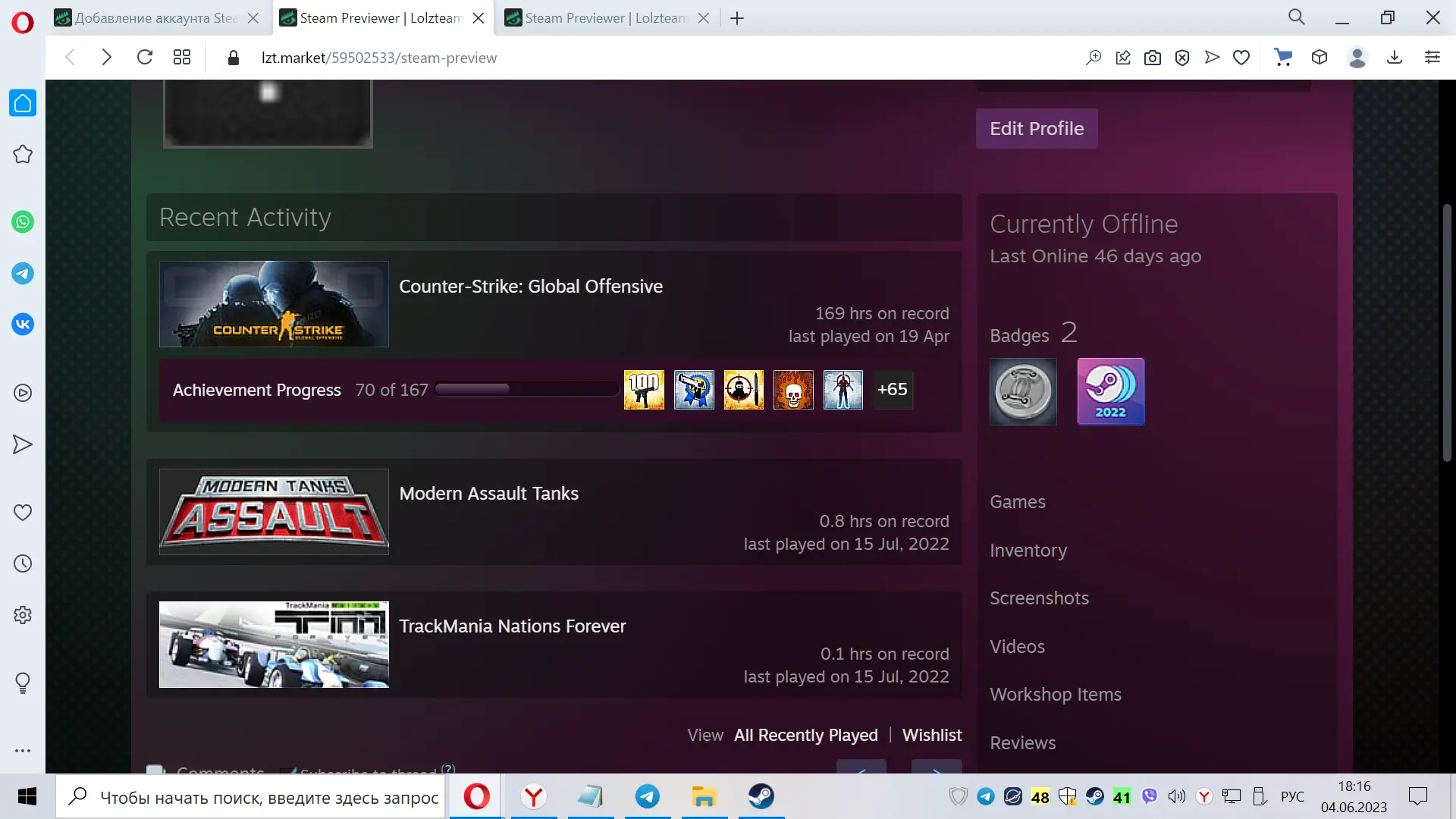
Task: Open Opera home workspace icon in sidebar
Action: click(23, 103)
